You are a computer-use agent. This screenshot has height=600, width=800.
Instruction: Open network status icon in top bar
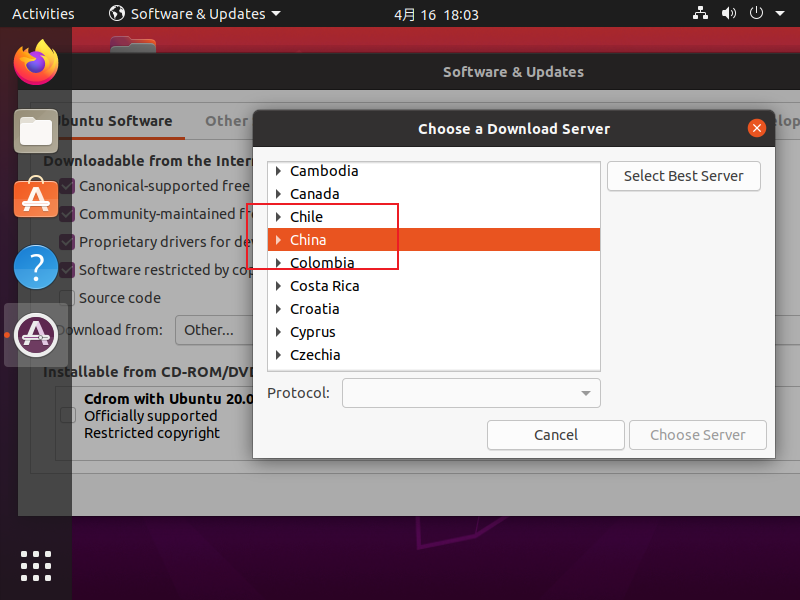(700, 13)
